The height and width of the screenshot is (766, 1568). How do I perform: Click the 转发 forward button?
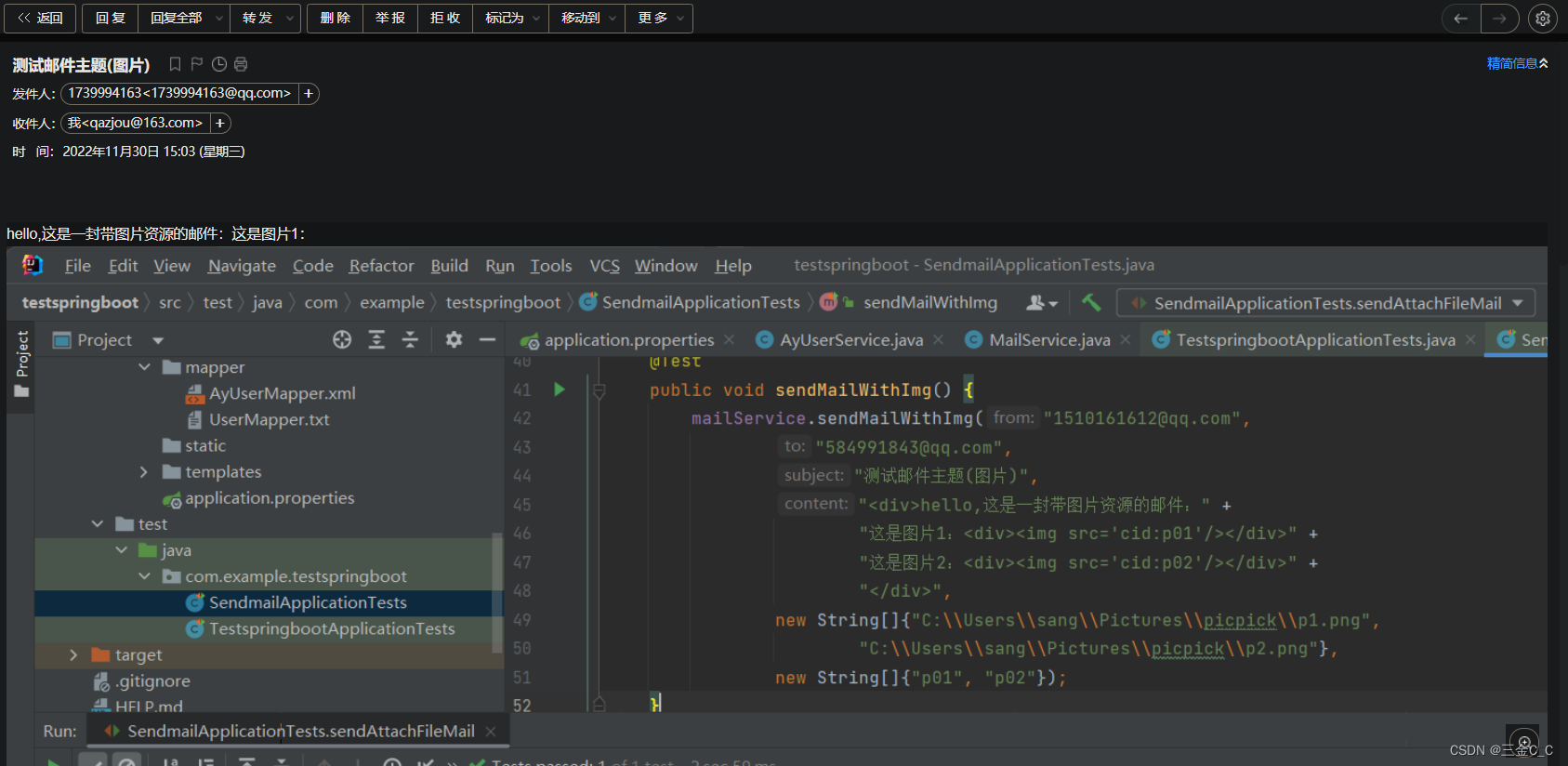click(257, 18)
